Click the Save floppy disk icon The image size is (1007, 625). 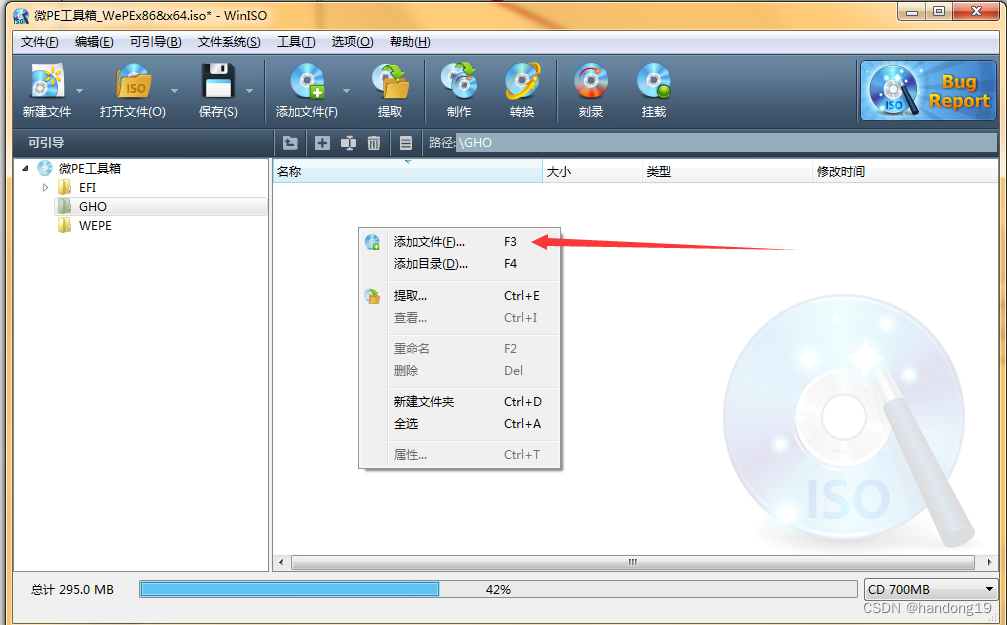coord(218,82)
